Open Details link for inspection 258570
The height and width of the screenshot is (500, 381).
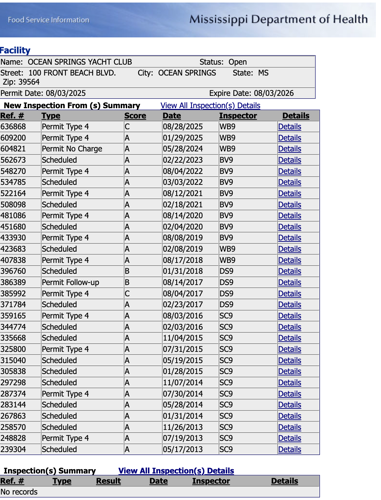289,427
